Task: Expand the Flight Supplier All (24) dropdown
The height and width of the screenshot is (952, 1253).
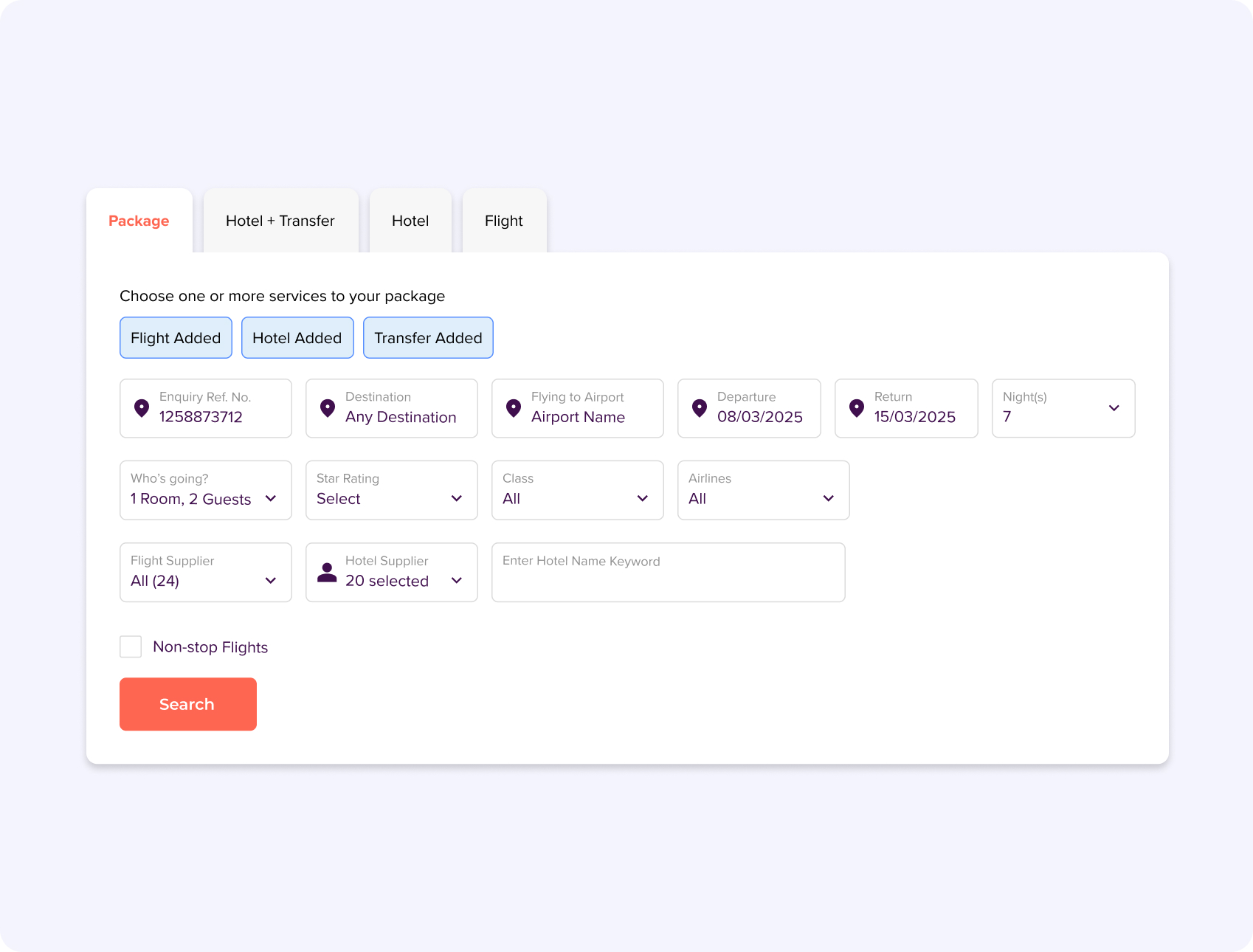Action: click(206, 573)
